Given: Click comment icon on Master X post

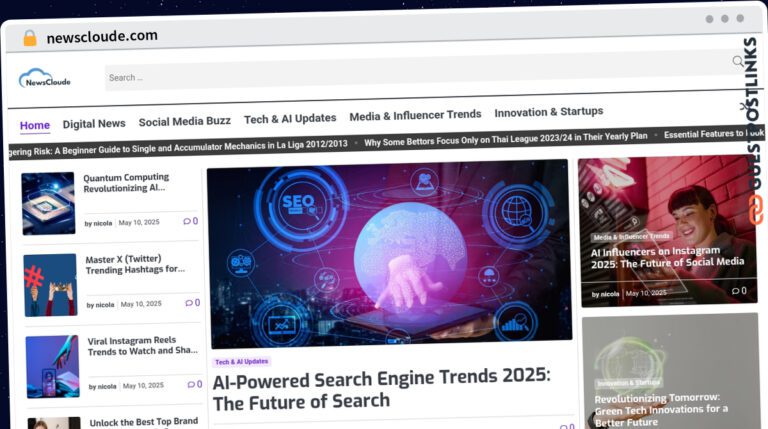Looking at the screenshot, I should coord(189,303).
